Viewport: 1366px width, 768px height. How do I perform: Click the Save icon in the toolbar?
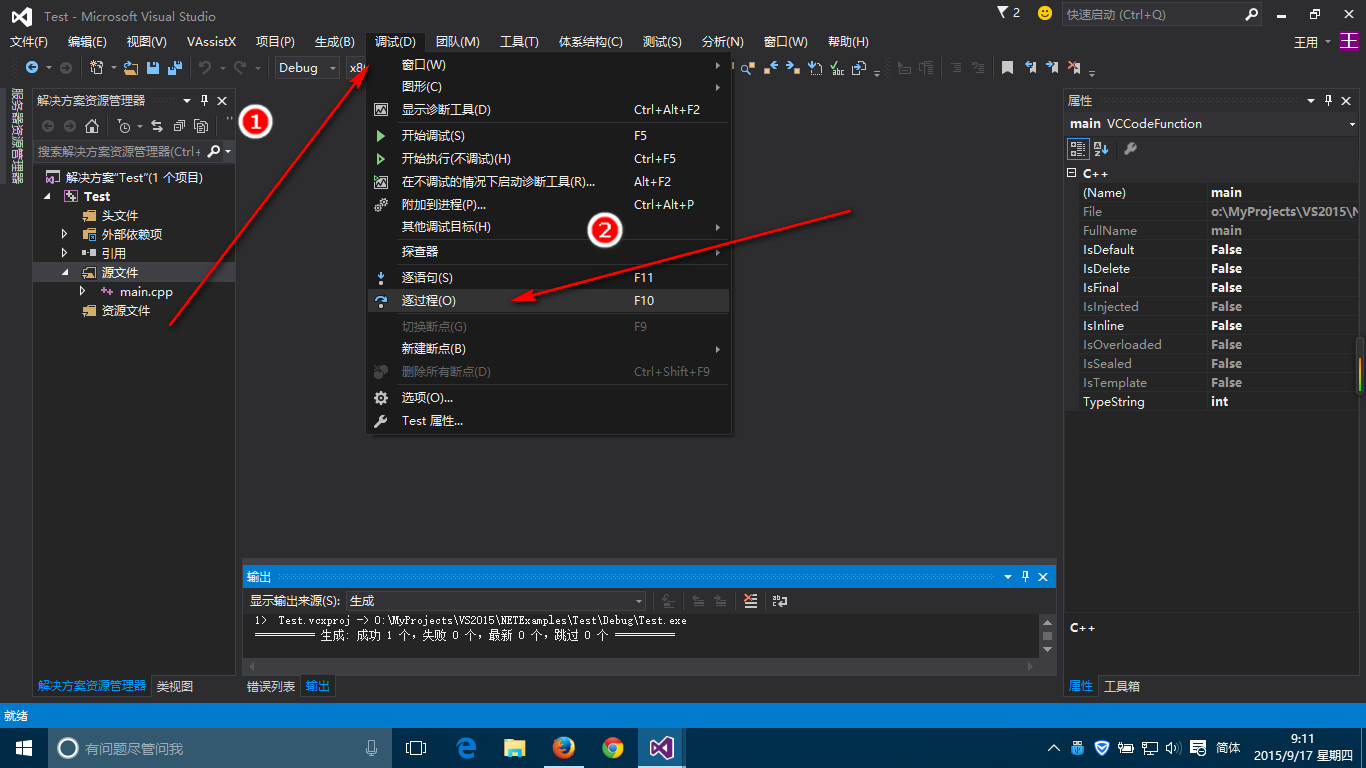tap(153, 68)
